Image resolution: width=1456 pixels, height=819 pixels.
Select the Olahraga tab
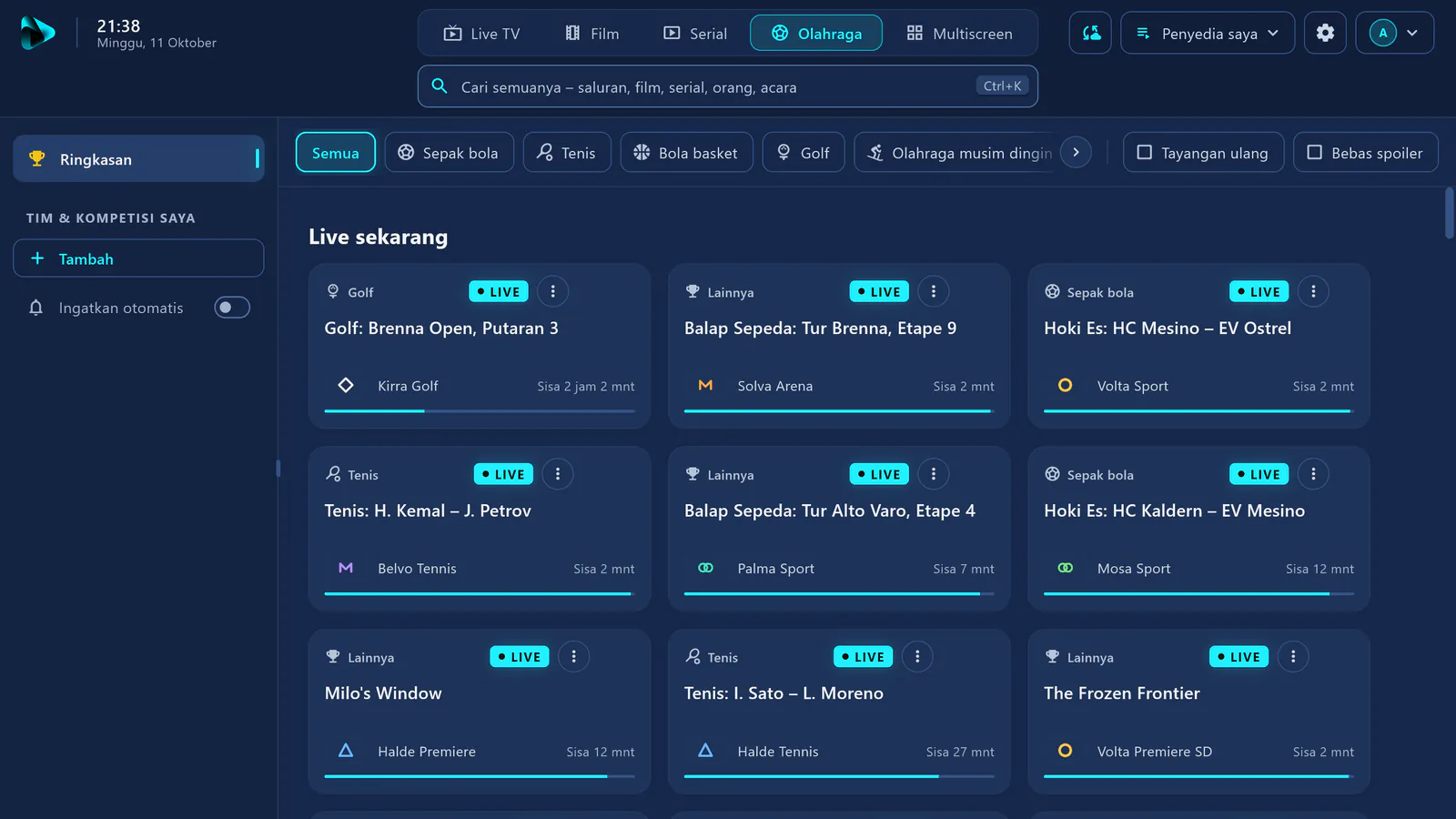[x=816, y=33]
